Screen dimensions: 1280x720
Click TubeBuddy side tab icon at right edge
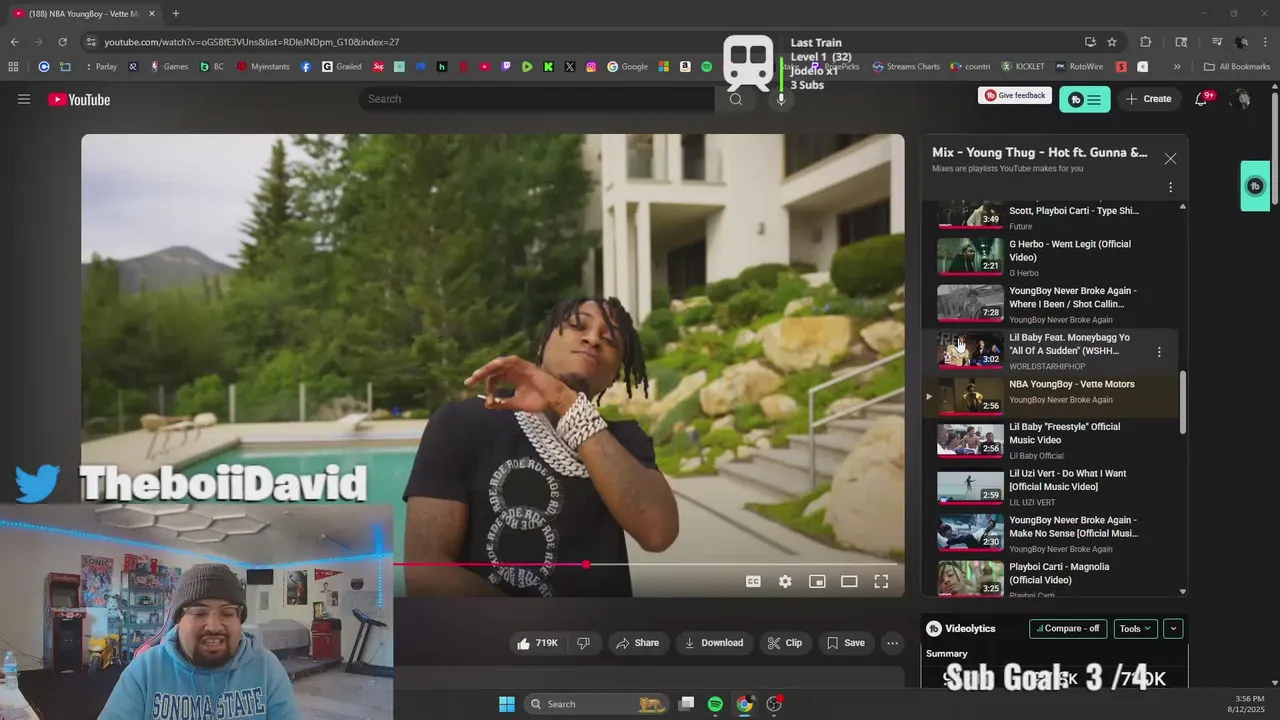coord(1255,186)
